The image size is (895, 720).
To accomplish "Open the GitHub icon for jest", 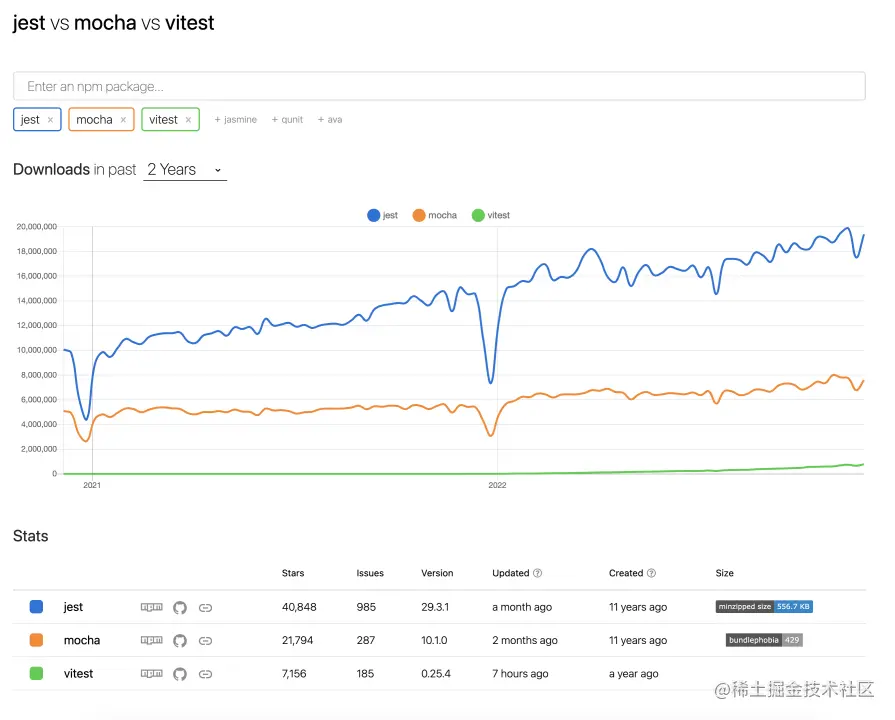I will 180,607.
